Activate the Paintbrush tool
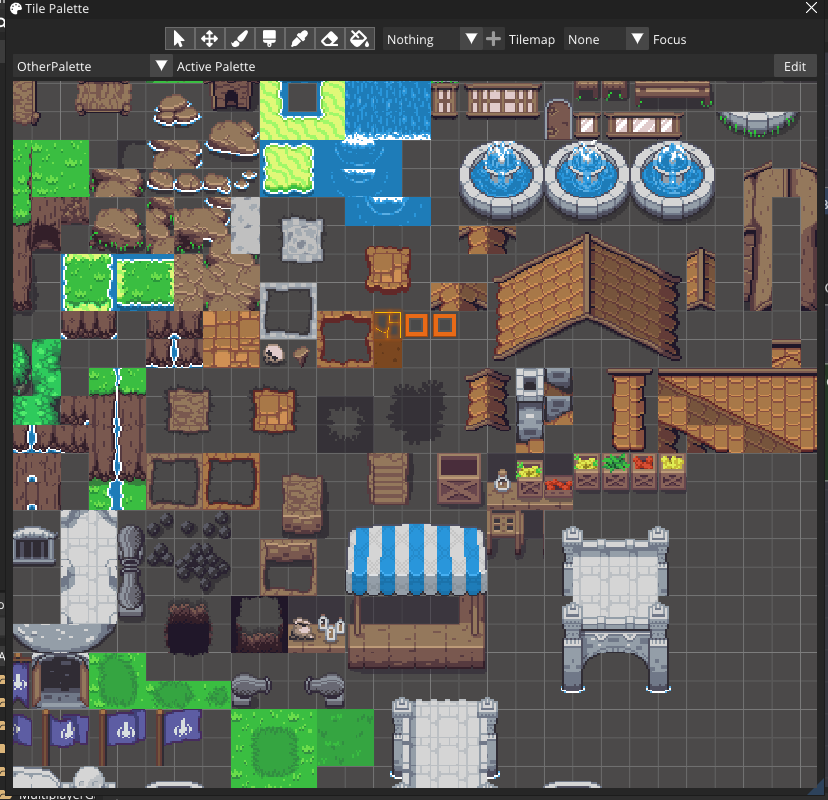828x800 pixels. tap(239, 39)
